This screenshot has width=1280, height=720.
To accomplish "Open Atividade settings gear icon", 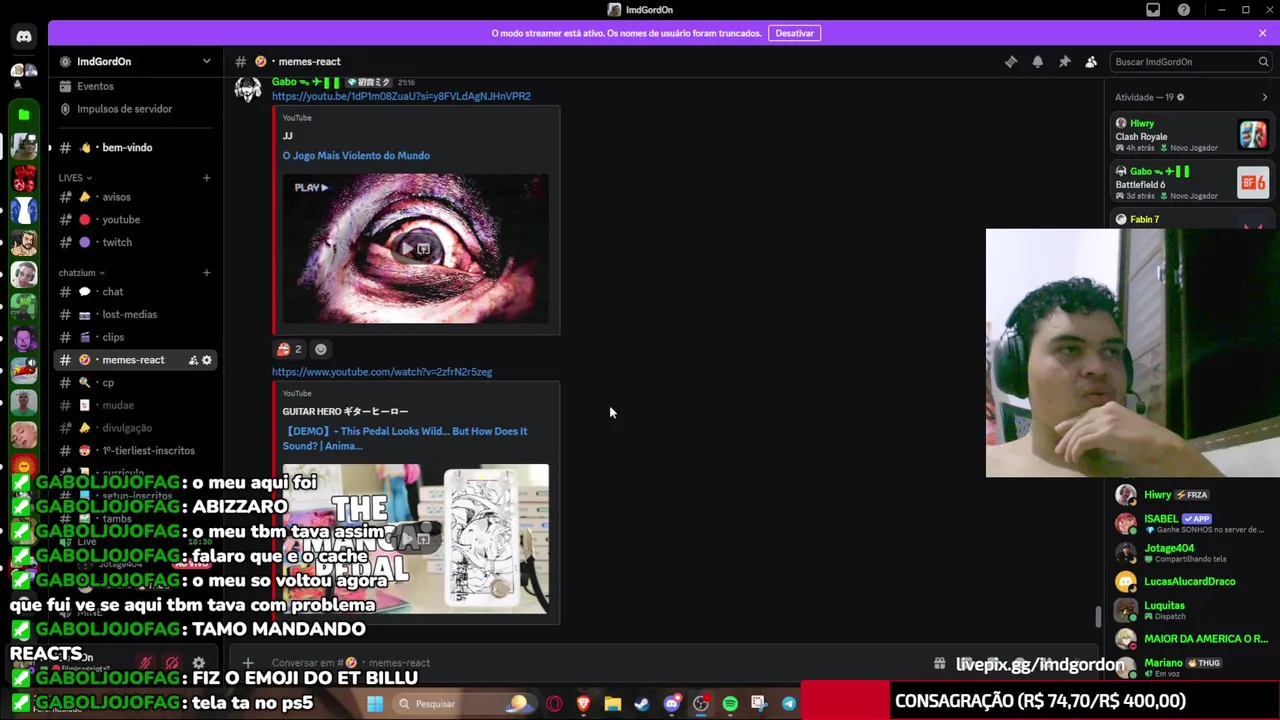I will 1180,97.
